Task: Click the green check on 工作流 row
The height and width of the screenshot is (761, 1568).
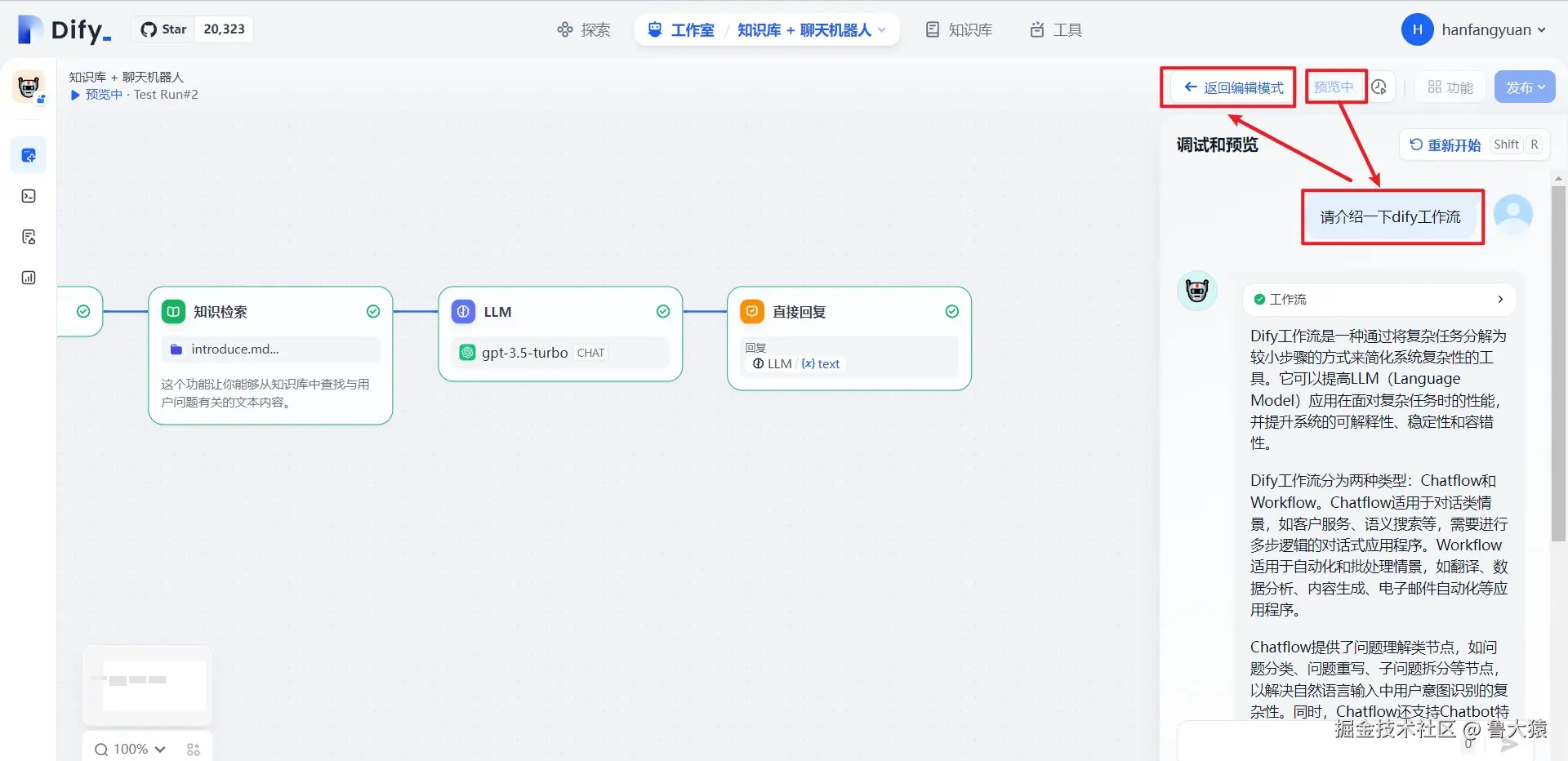Action: pos(1259,300)
